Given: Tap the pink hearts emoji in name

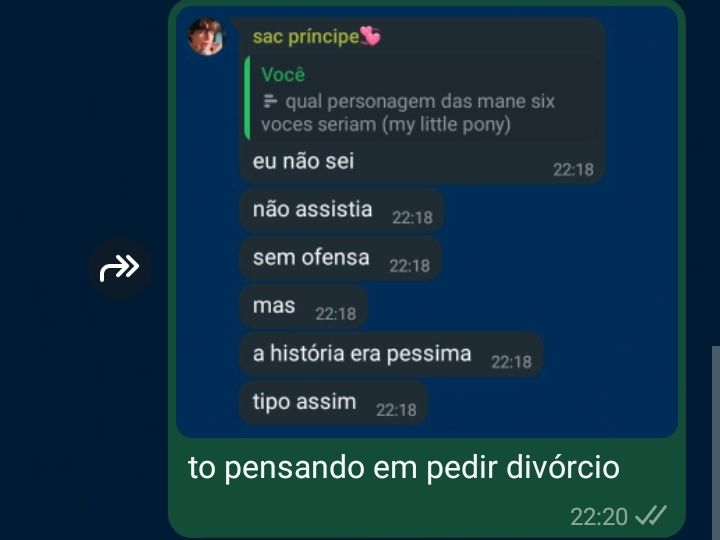Looking at the screenshot, I should [x=371, y=36].
